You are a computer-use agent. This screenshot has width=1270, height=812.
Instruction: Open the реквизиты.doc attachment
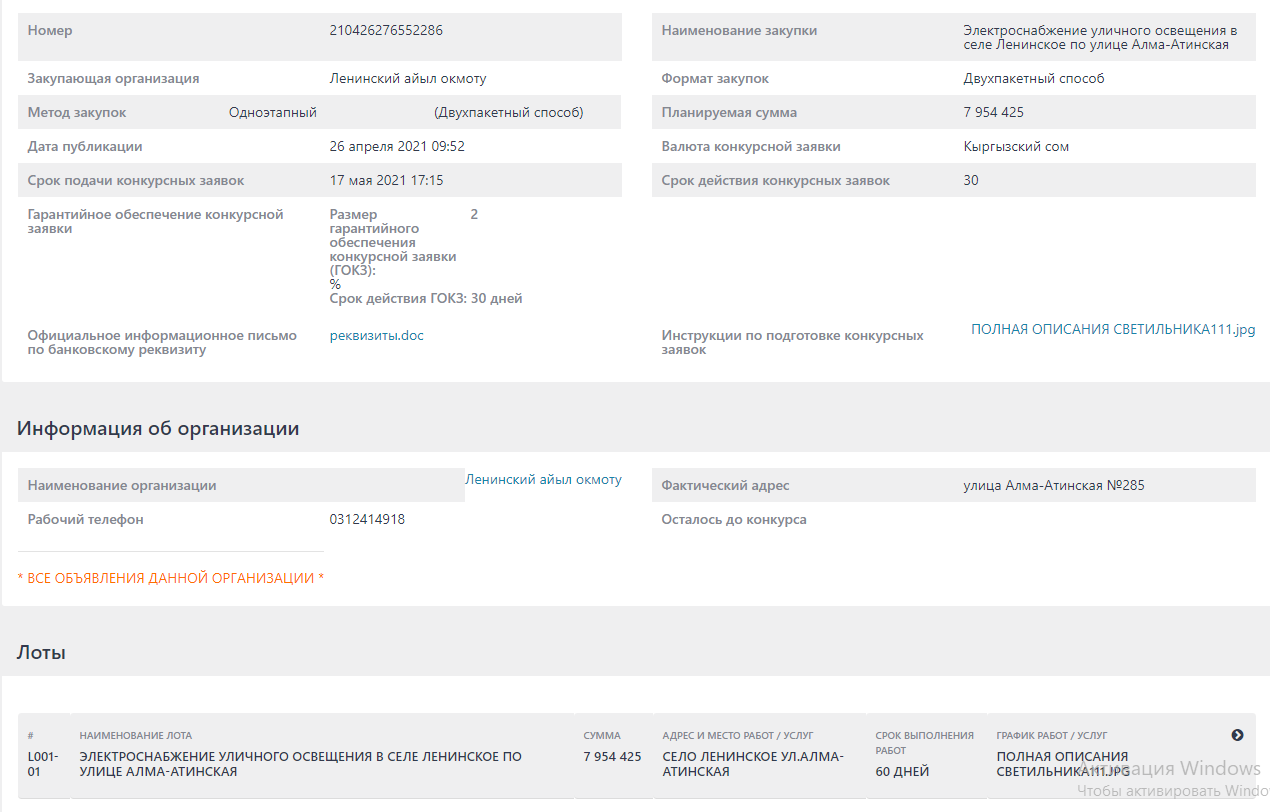(376, 336)
